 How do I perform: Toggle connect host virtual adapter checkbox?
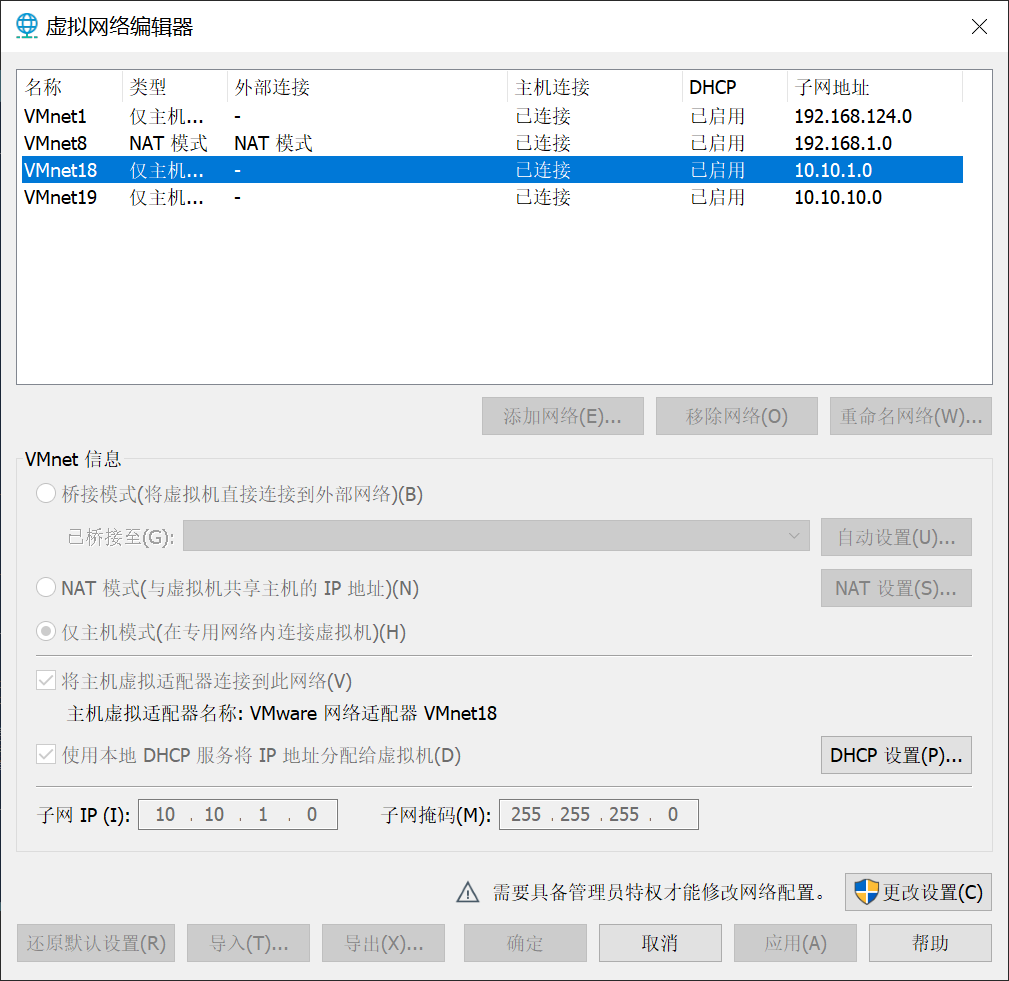tap(46, 680)
